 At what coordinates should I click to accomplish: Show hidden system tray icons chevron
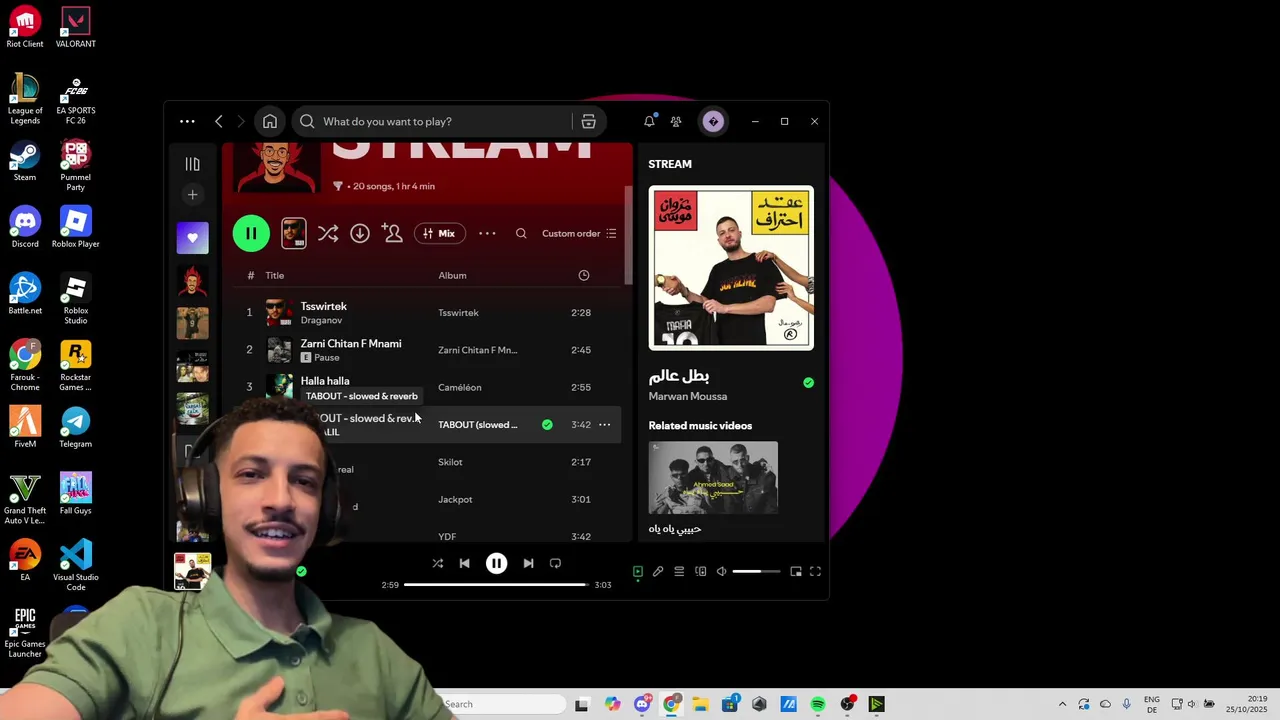(1062, 704)
